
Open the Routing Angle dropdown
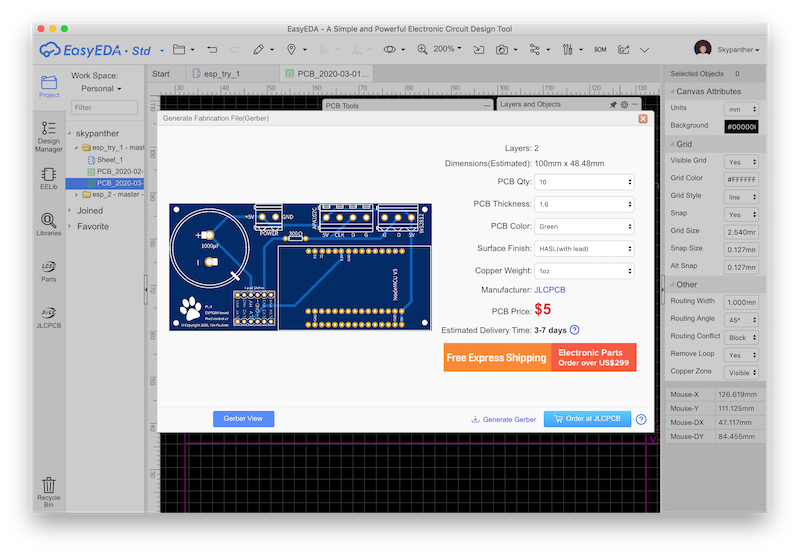741,320
